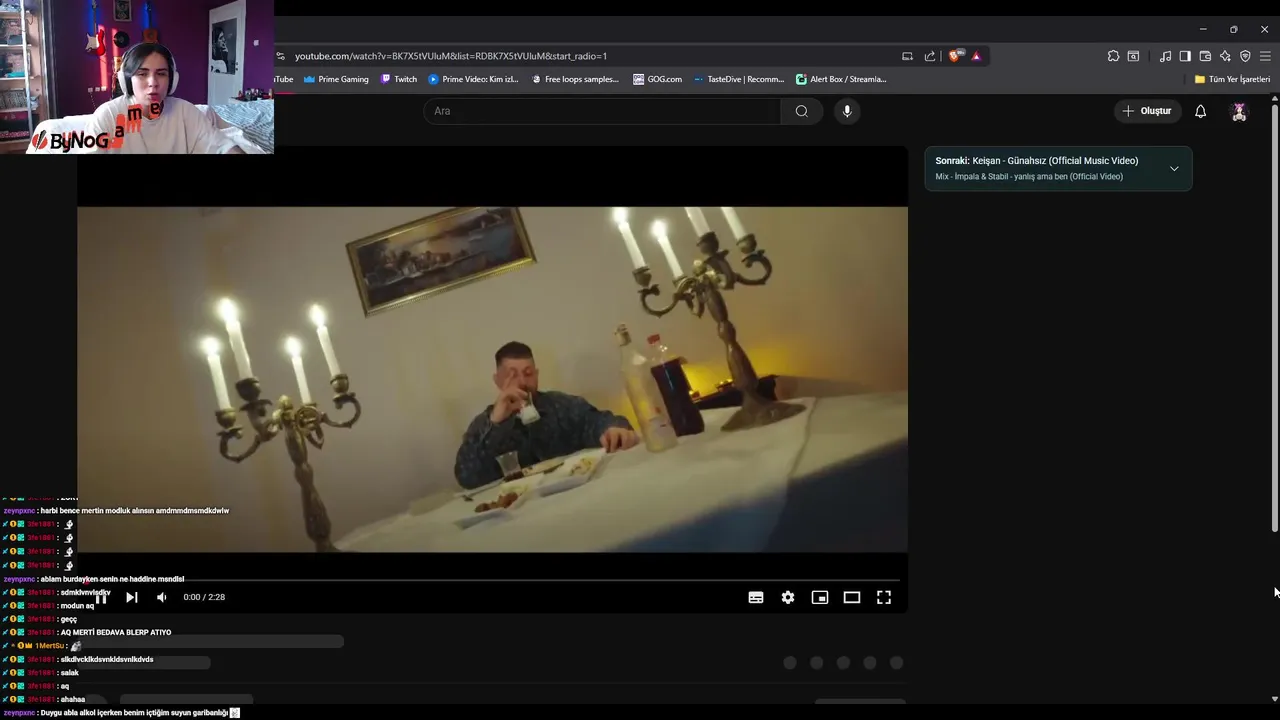Screen dimensions: 1280x720
Task: Open Twitch bookmark
Action: point(399,79)
